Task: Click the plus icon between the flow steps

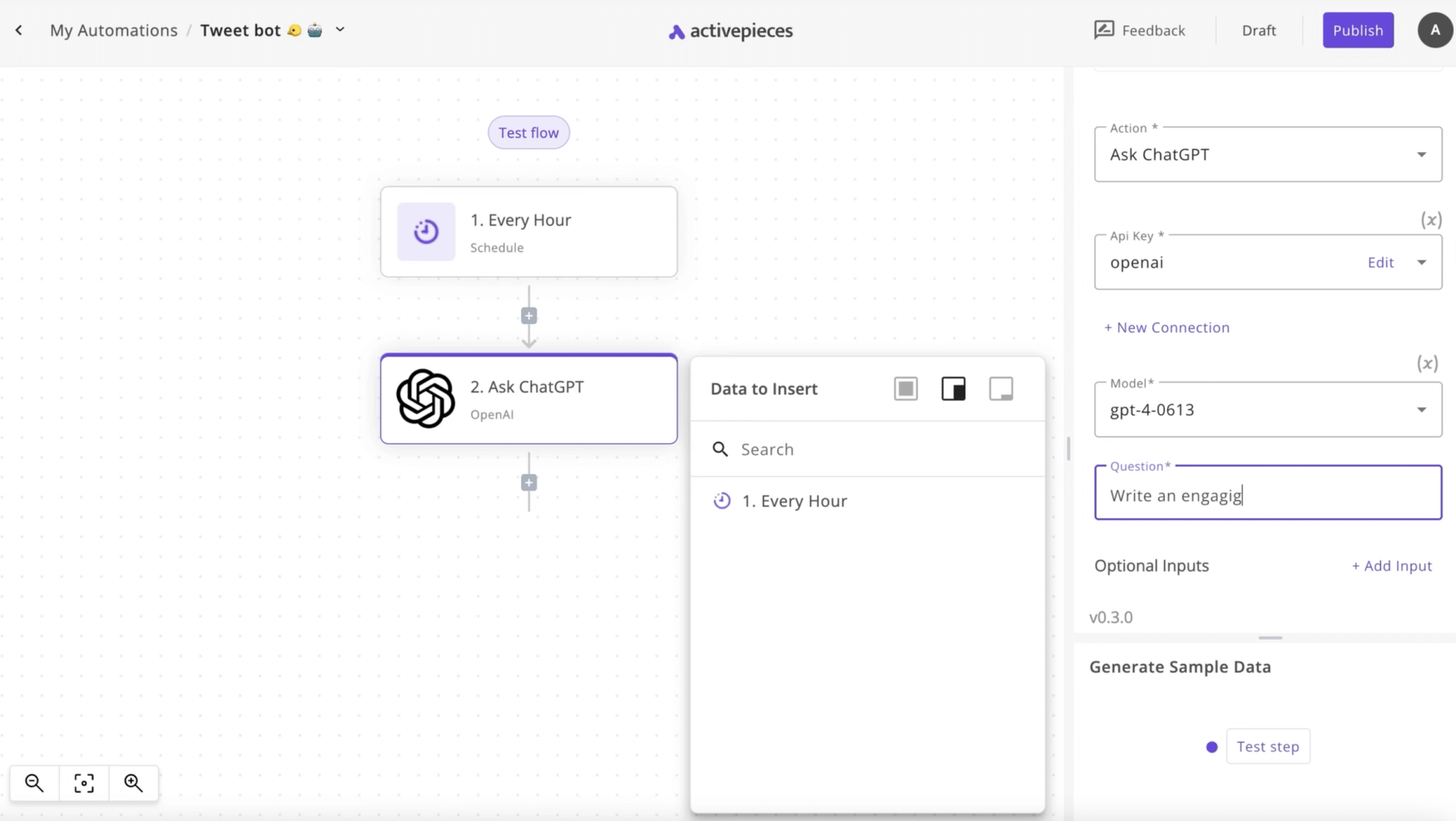Action: 529,315
